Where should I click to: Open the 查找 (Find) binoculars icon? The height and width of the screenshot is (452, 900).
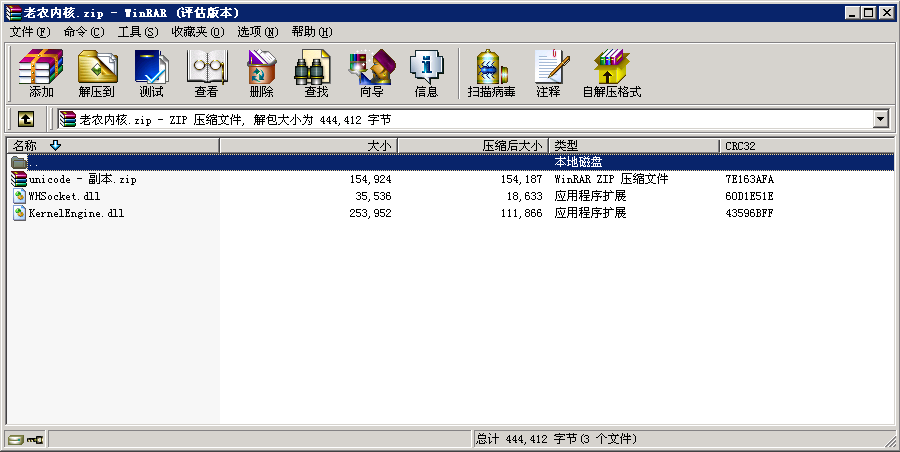[x=316, y=73]
